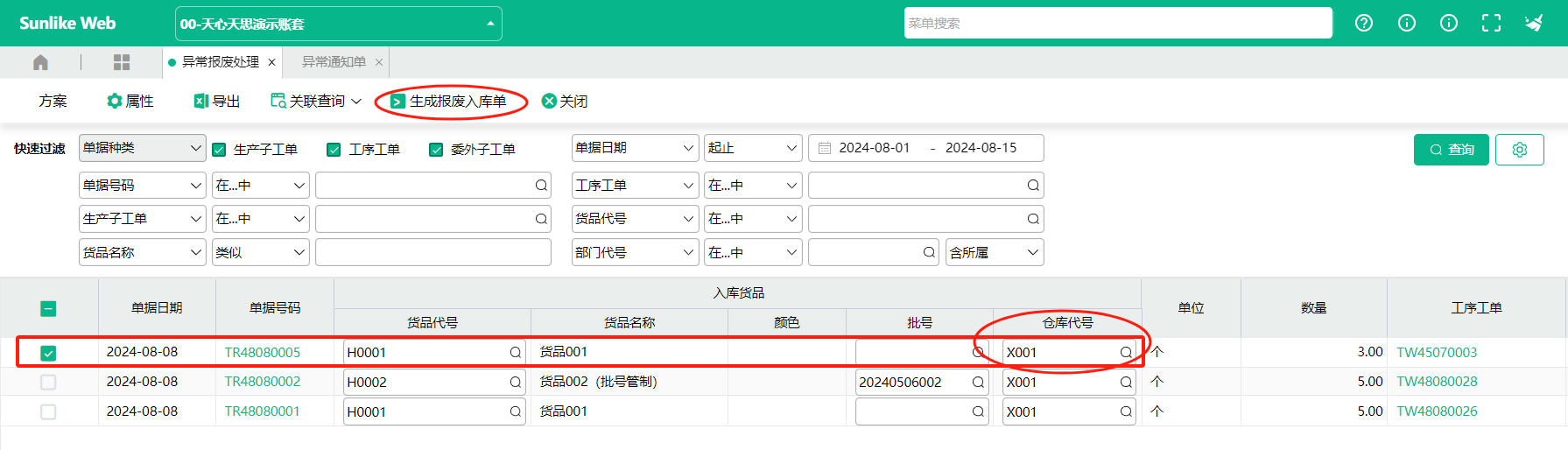The image size is (1568, 450).
Task: Open the 方案 menu
Action: [53, 102]
